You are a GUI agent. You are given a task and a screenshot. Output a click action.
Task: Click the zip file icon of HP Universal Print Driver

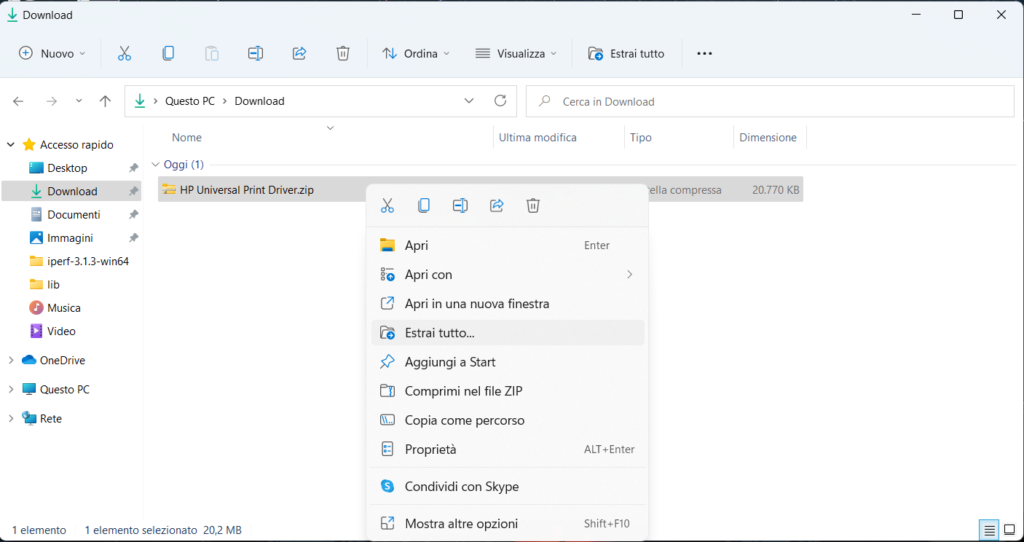tap(169, 189)
